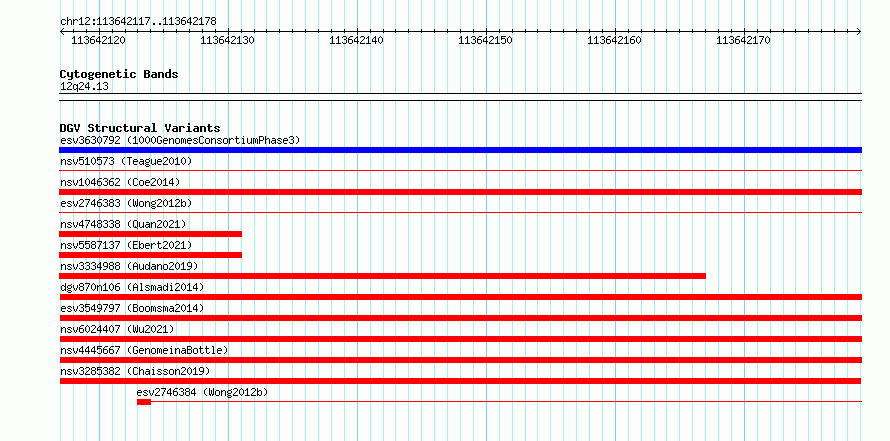890x441 pixels.
Task: Select the 12q24.13 band label
Action: (x=84, y=87)
